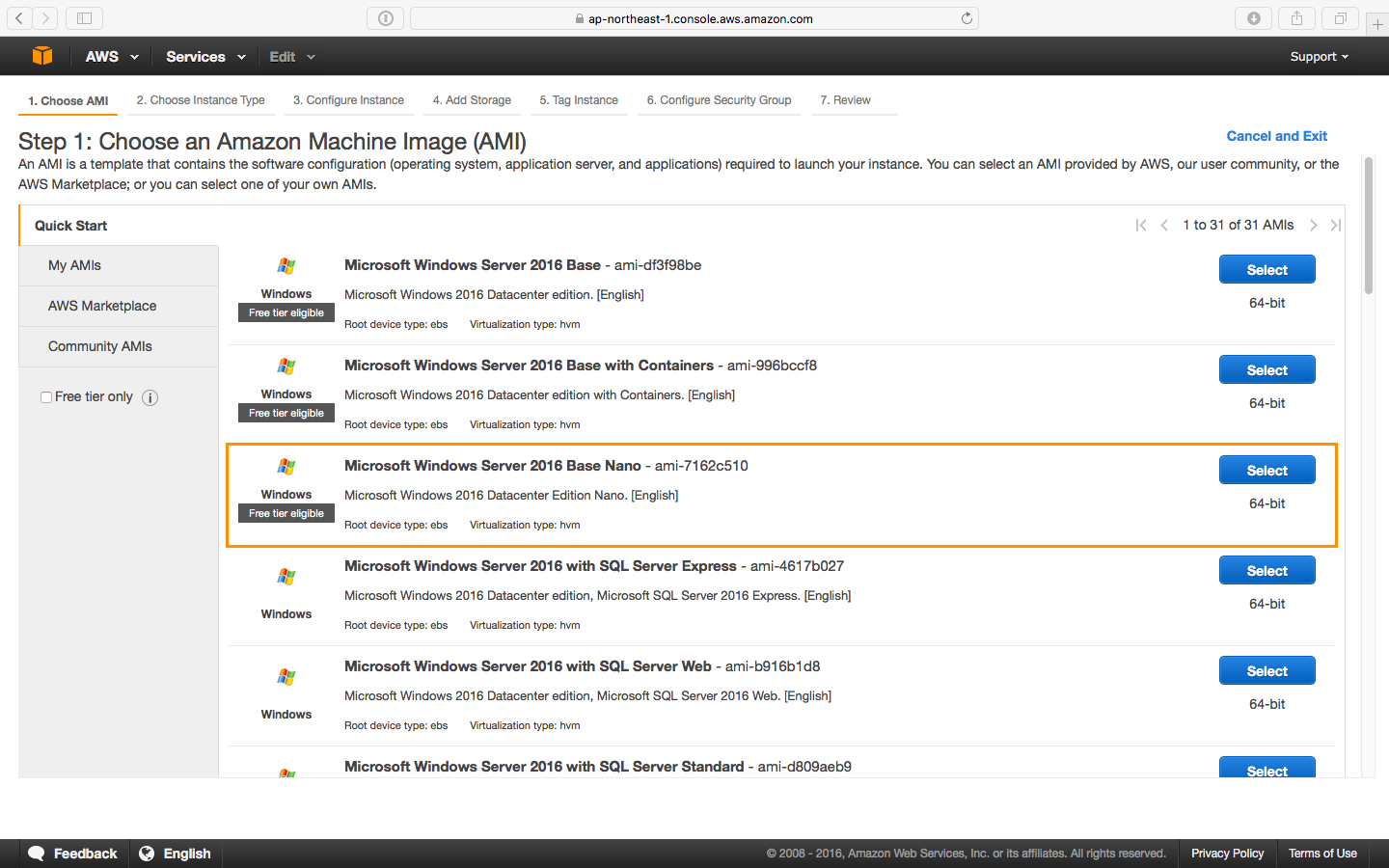
Task: Click Windows logo of 2016 Base Nano
Action: tap(286, 467)
